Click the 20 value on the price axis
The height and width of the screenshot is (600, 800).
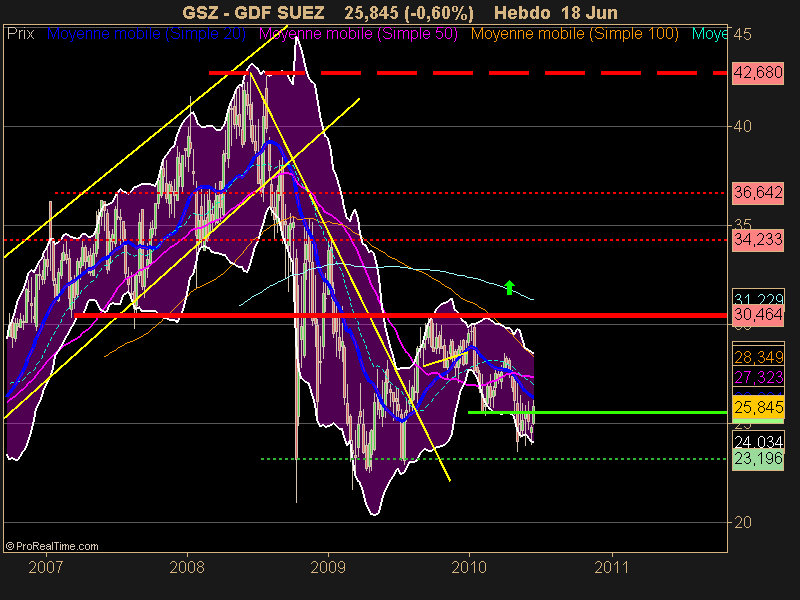(742, 522)
